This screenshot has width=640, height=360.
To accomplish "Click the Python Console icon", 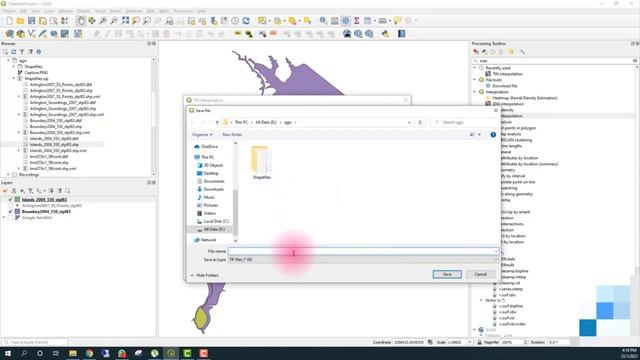I will (x=385, y=34).
